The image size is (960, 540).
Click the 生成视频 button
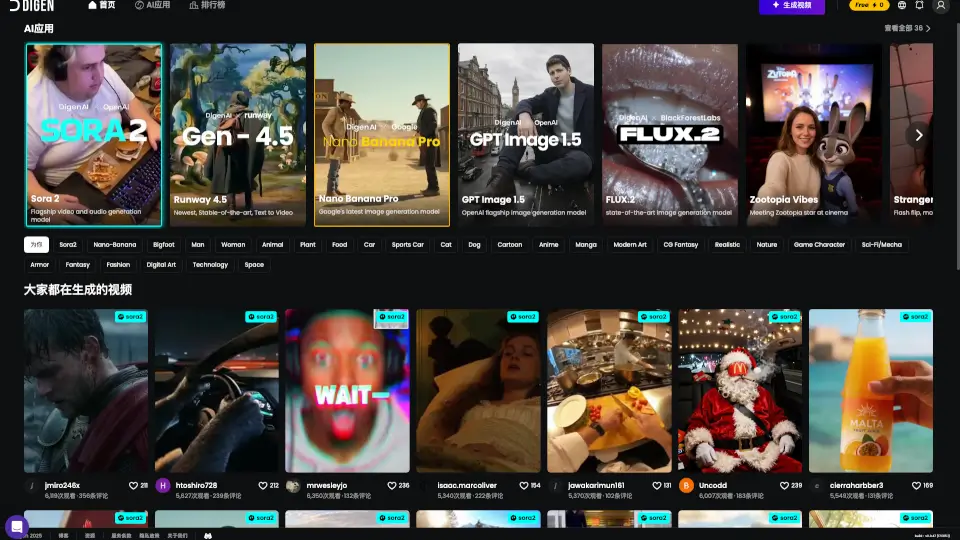click(x=792, y=5)
